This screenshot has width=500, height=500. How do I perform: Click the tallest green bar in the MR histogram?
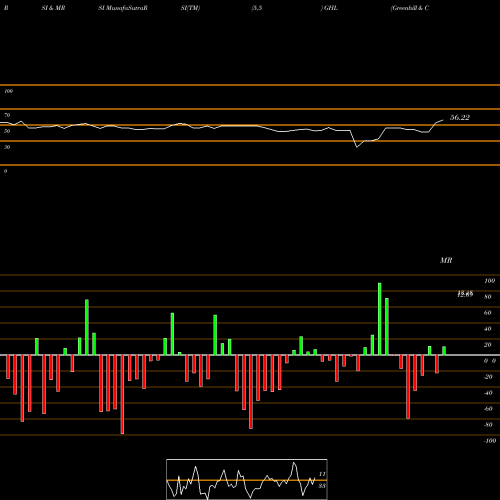380,319
